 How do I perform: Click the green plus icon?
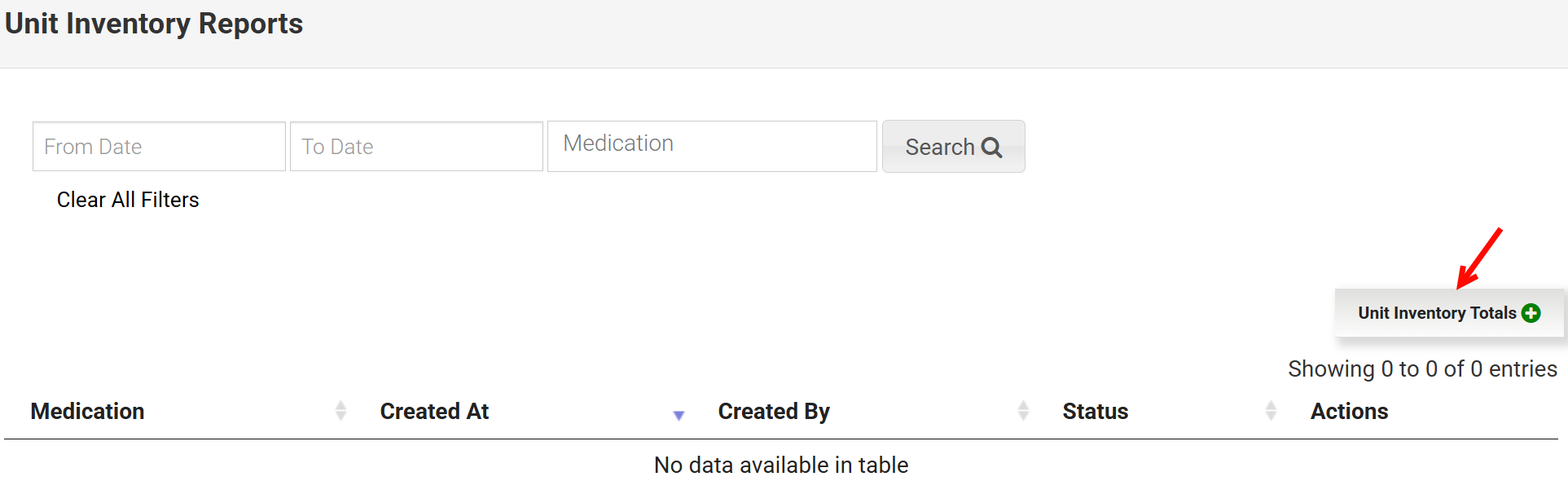coord(1531,313)
